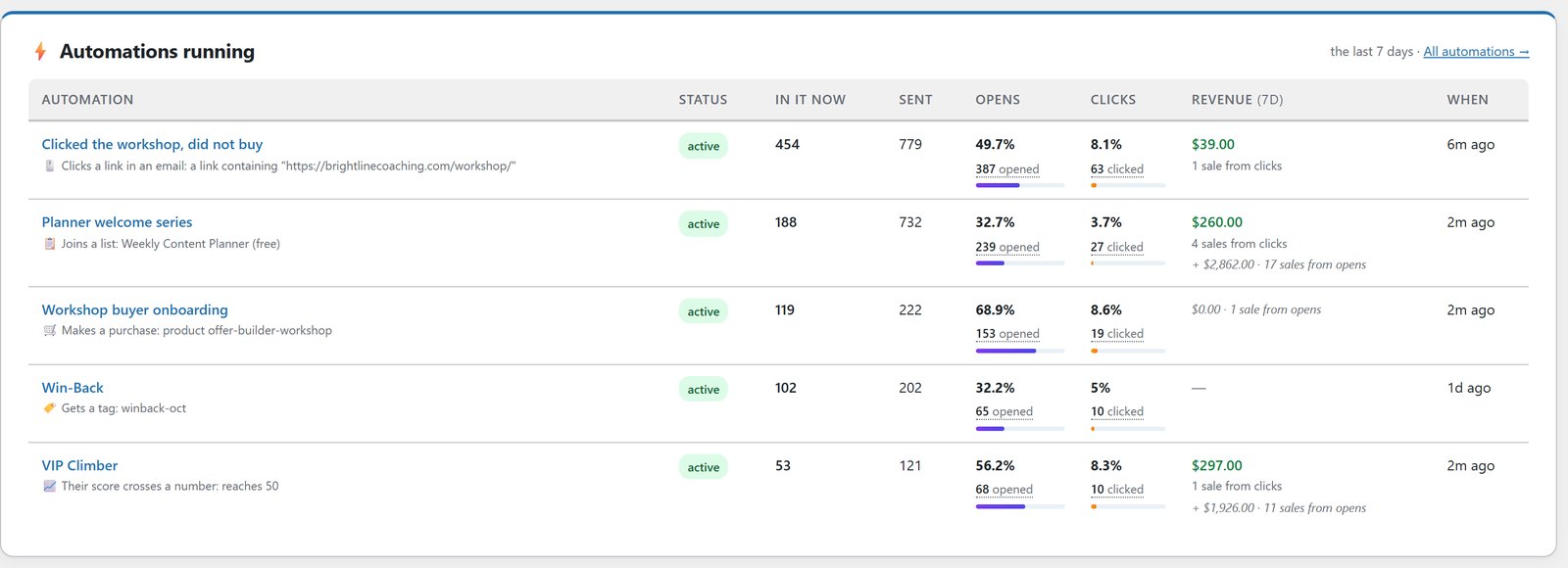Screen dimensions: 1568x568
Task: Click the opens progress bar for Clicked the workshop
Action: coord(1020,185)
